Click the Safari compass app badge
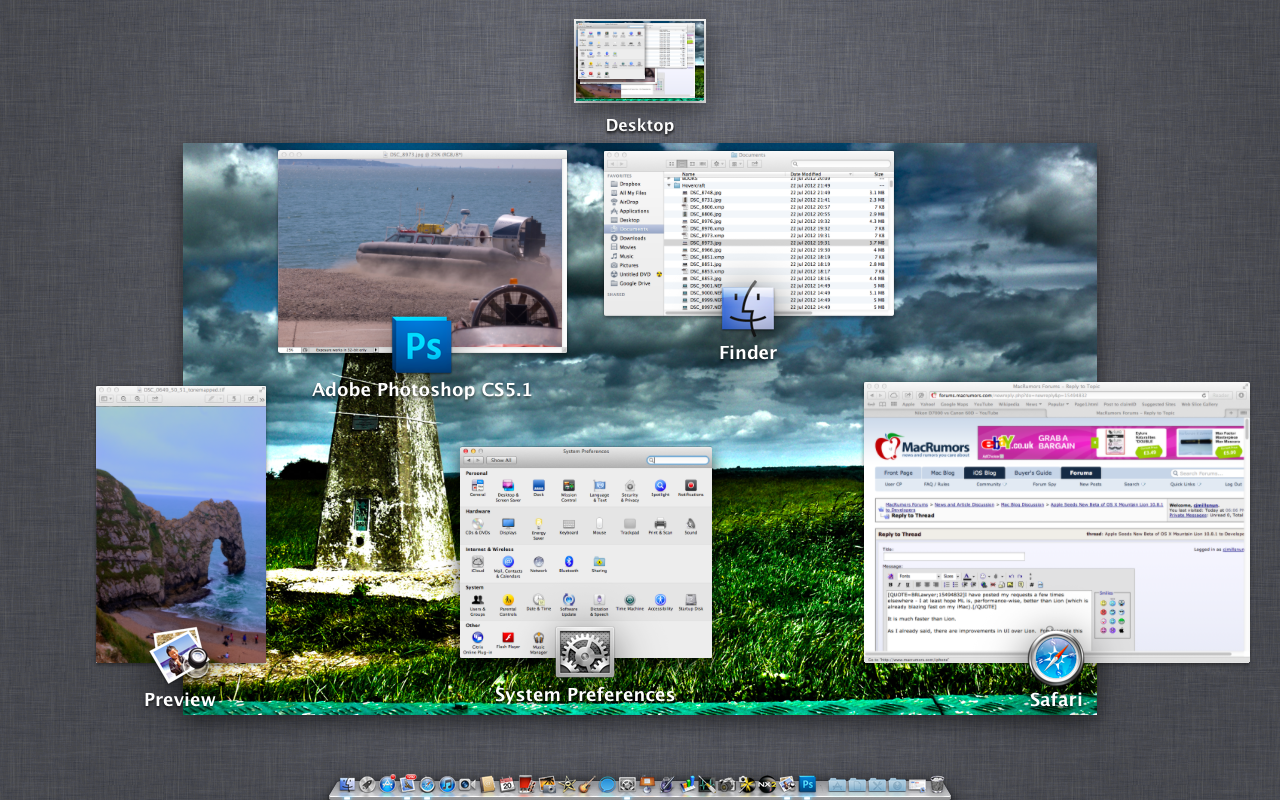 coord(1056,660)
